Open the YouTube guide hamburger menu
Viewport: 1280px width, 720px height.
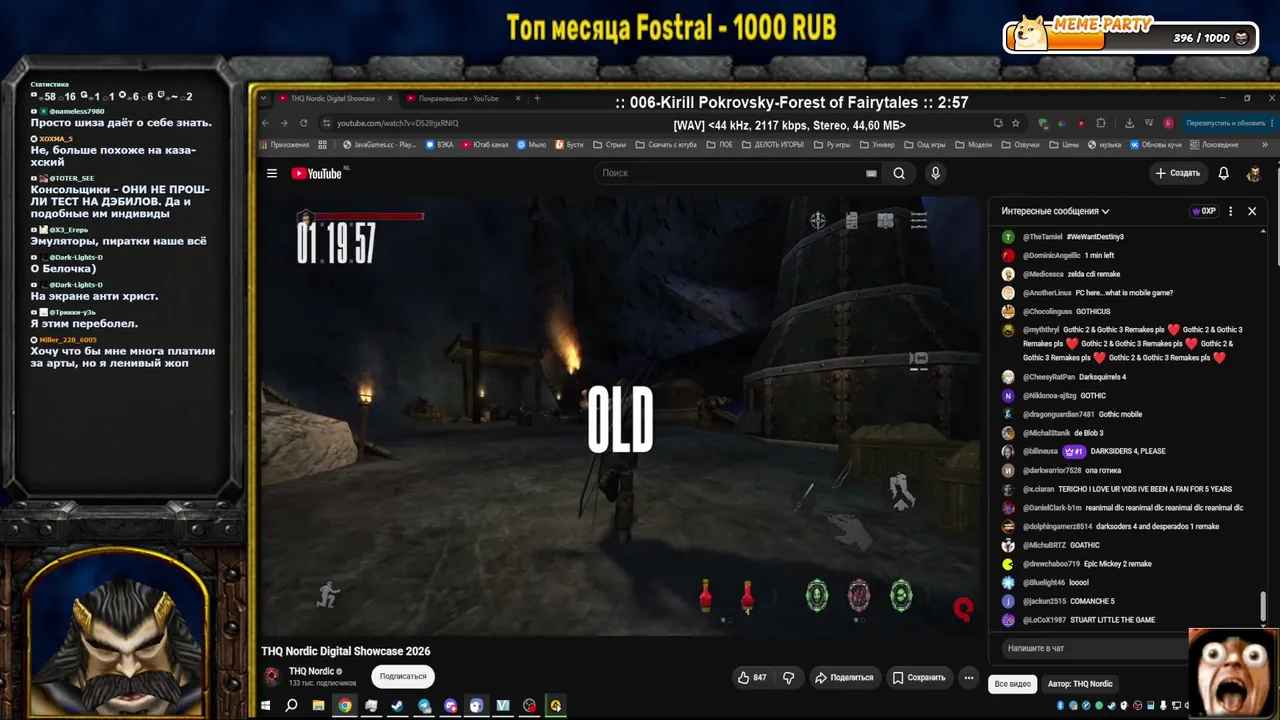point(272,173)
